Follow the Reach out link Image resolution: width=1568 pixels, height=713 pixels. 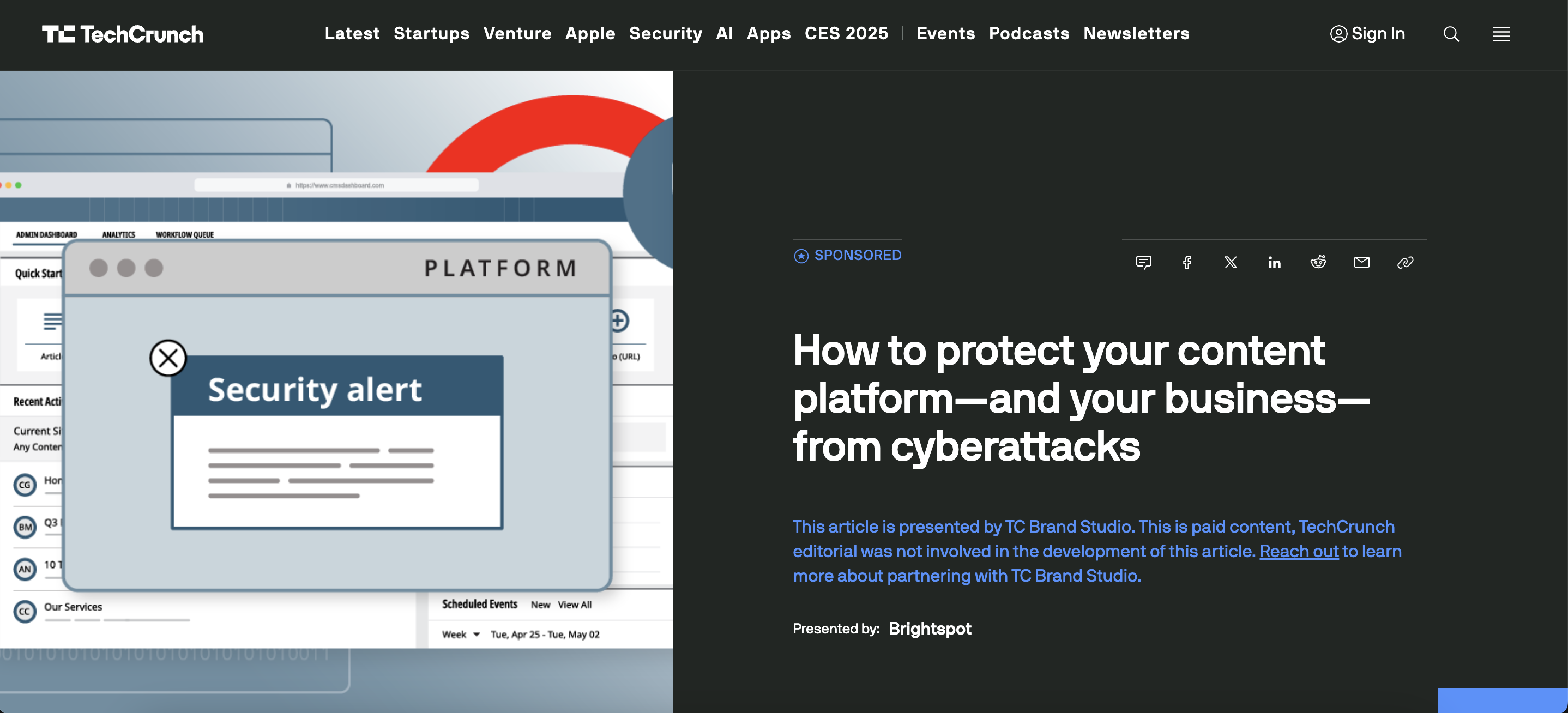[x=1299, y=551]
